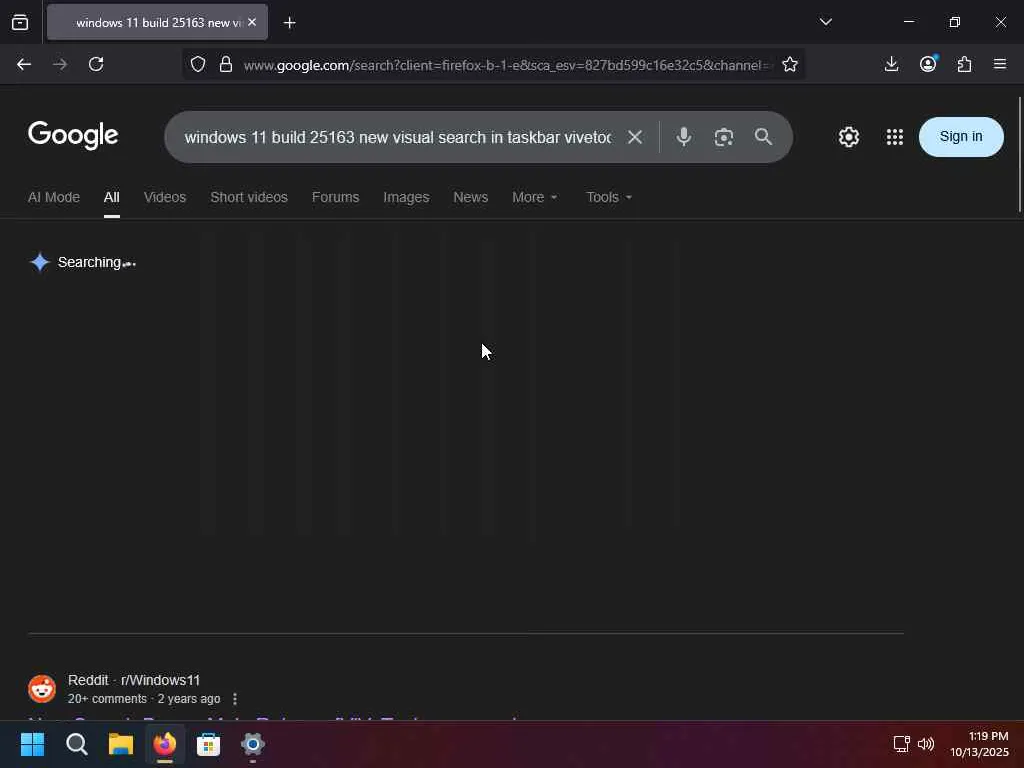Expand the More search filters dropdown
The width and height of the screenshot is (1024, 768).
[x=534, y=197]
